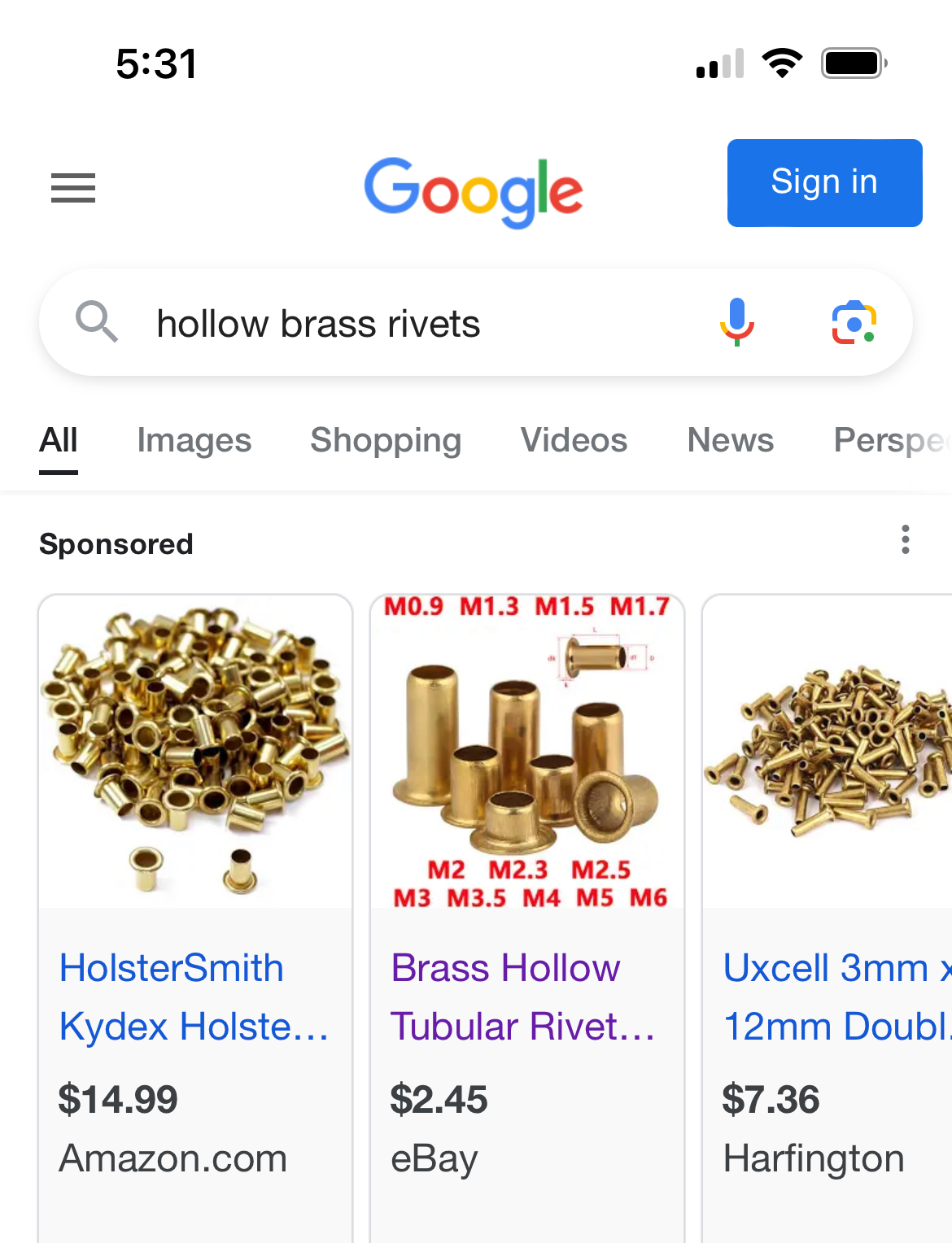Tap the magnifying glass search icon
This screenshot has height=1243, width=952.
pos(97,321)
